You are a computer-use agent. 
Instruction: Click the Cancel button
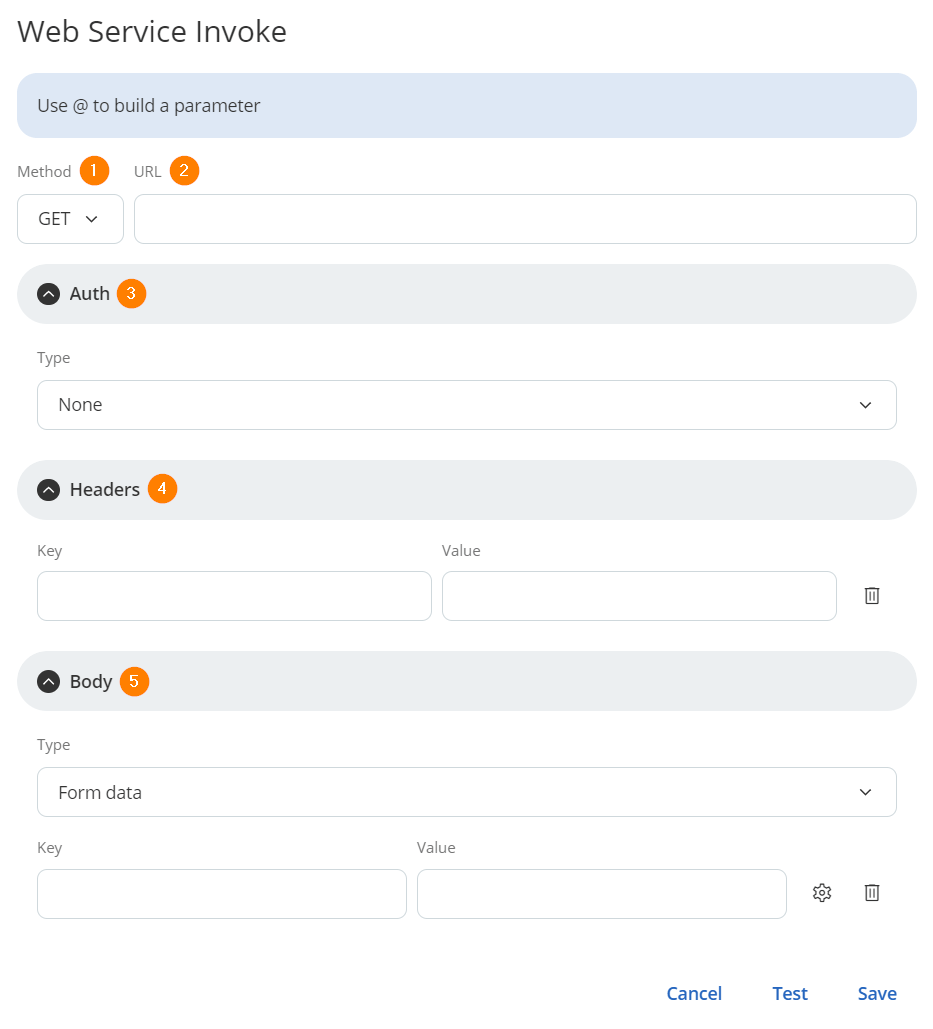click(x=694, y=994)
